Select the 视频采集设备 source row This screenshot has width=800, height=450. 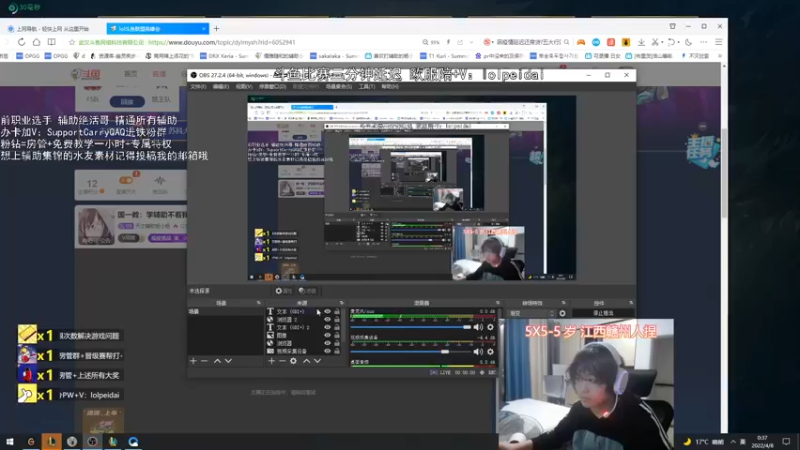coord(304,351)
